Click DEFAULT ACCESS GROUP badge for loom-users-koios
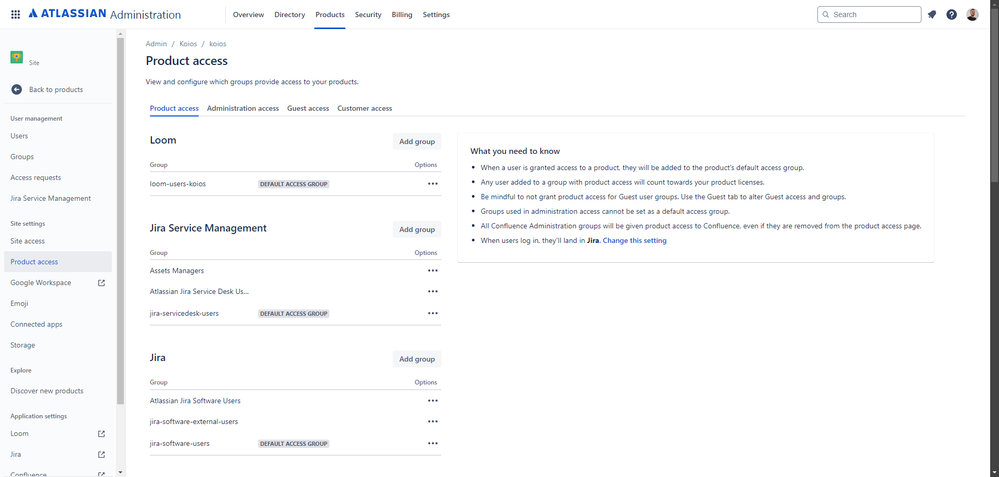 294,184
